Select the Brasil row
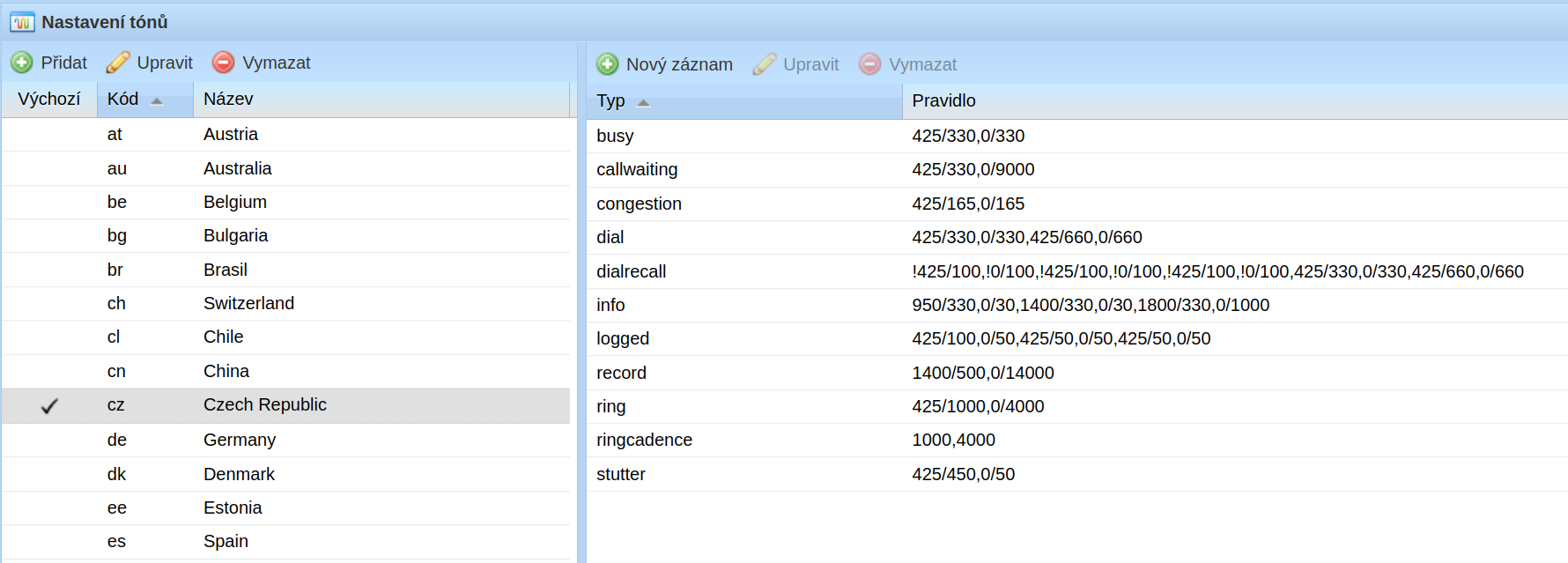This screenshot has width=1568, height=563. click(286, 270)
